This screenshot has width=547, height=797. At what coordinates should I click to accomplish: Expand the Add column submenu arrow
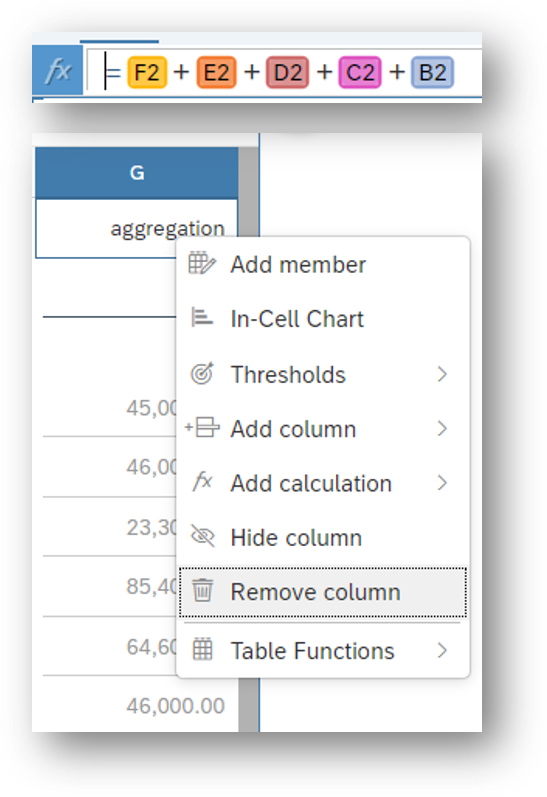(442, 428)
